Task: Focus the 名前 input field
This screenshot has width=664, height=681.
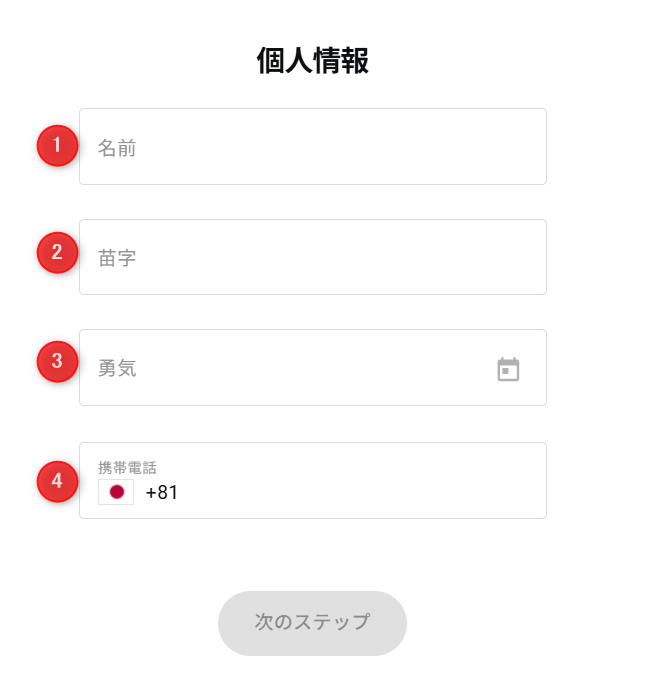Action: click(312, 147)
